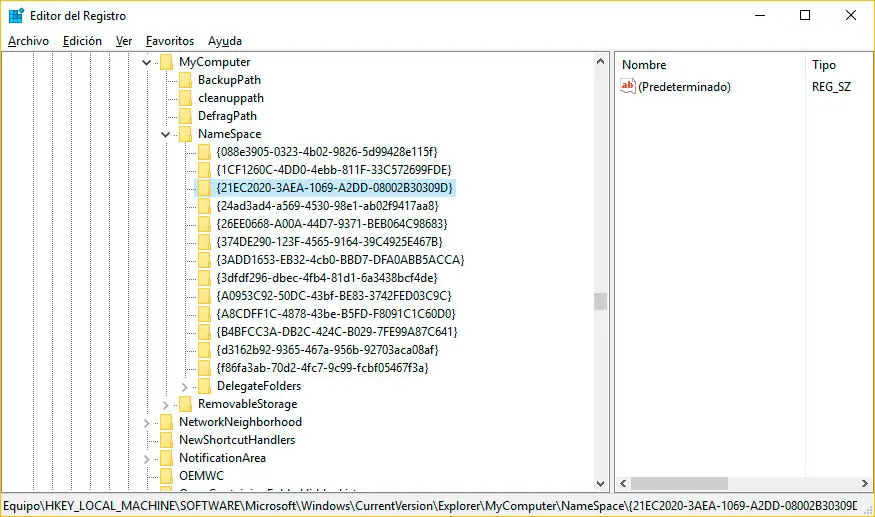Click the OEMWC folder icon
Image resolution: width=875 pixels, height=517 pixels.
[x=166, y=476]
